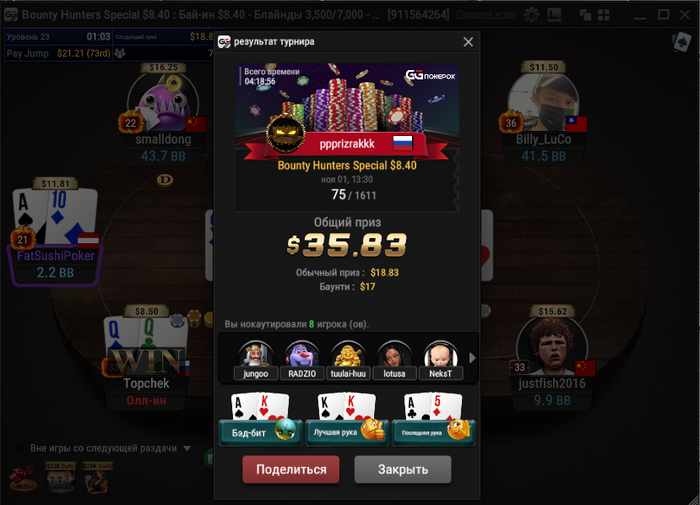Viewport: 700px width, 505px height.
Task: Click the table layout icon beside gear
Action: point(554,15)
